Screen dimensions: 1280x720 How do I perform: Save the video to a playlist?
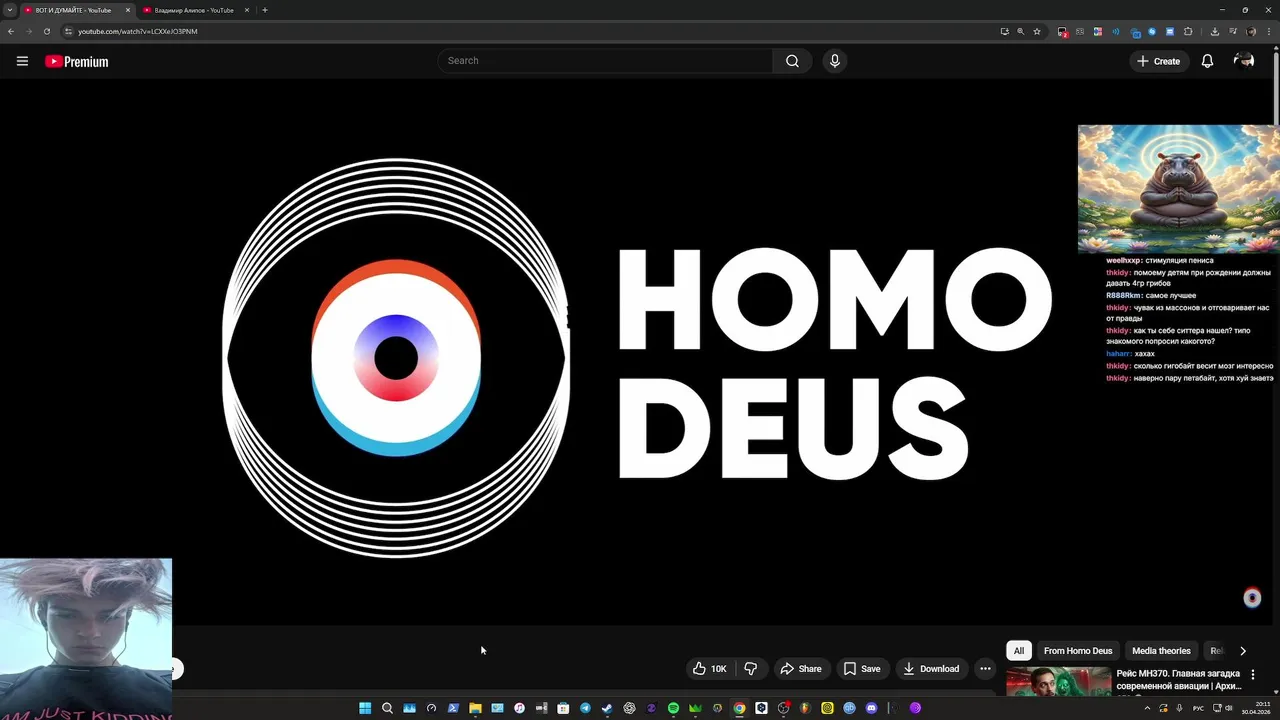pos(862,669)
